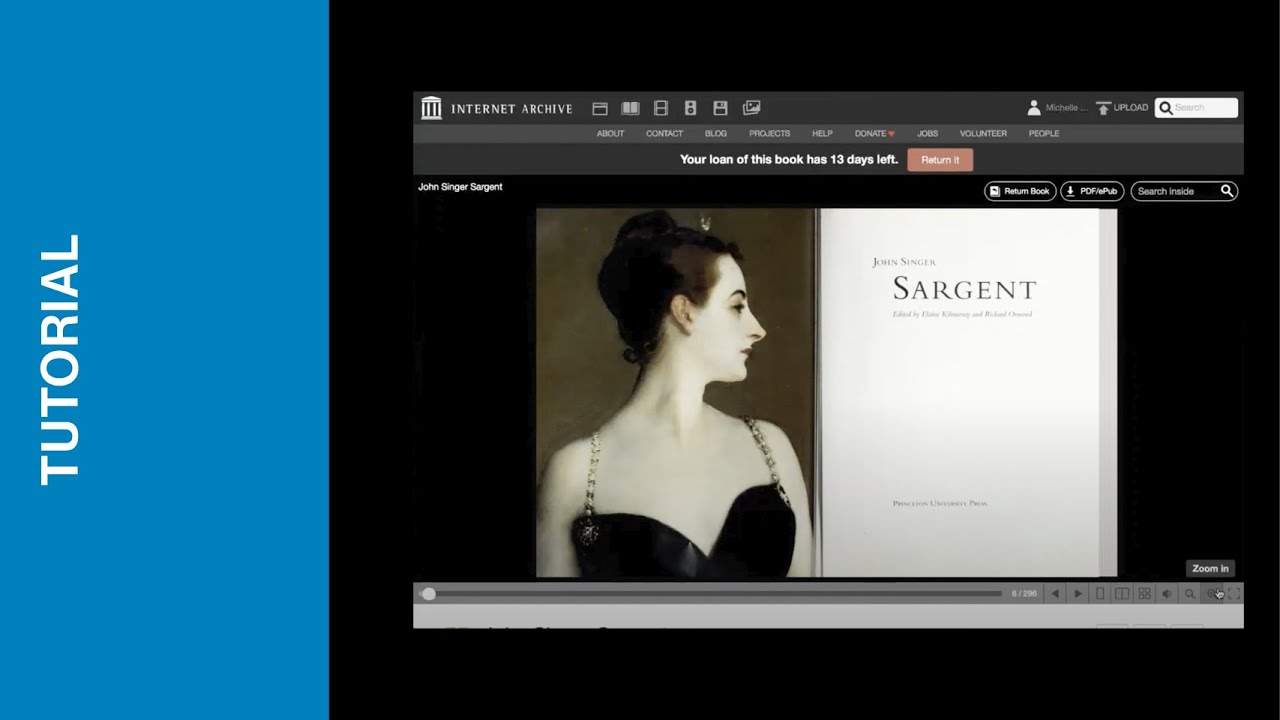1280x720 pixels.
Task: Open the People page
Action: click(1044, 133)
